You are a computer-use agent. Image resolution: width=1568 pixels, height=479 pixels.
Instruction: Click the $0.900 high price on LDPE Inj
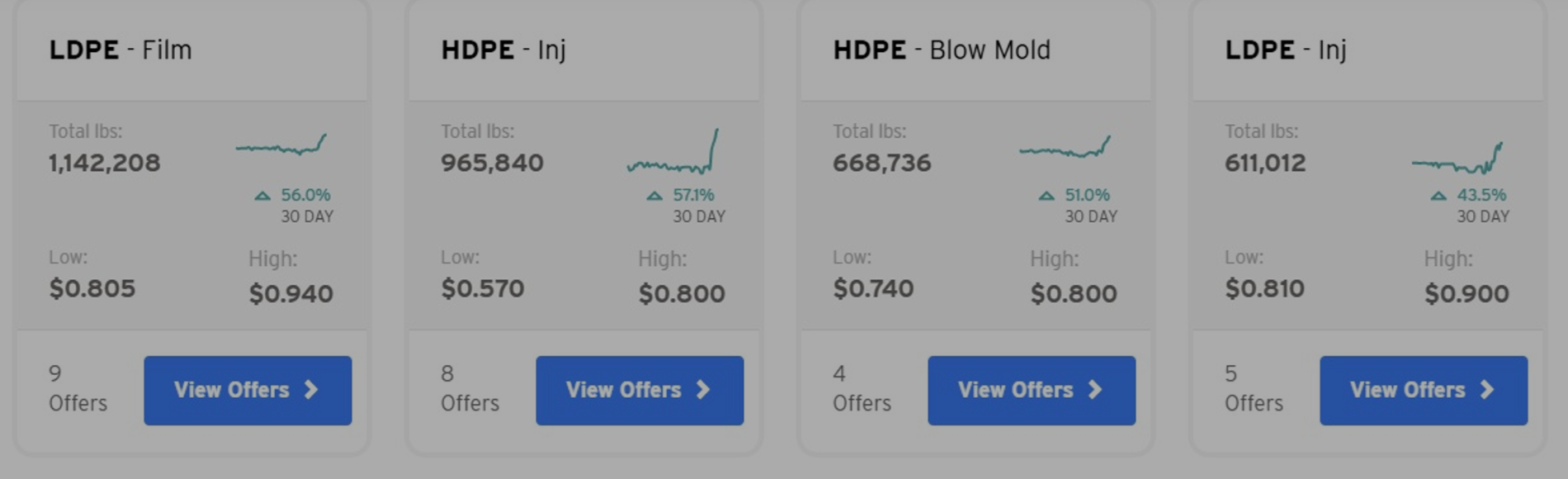click(x=1466, y=293)
